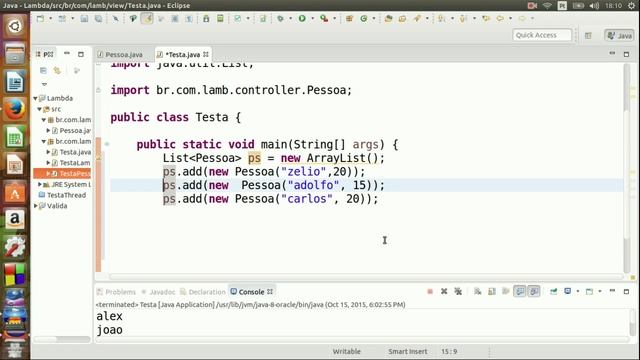Click the Smart Insert status bar entry
Viewport: 640px width, 360px height.
coord(407,351)
